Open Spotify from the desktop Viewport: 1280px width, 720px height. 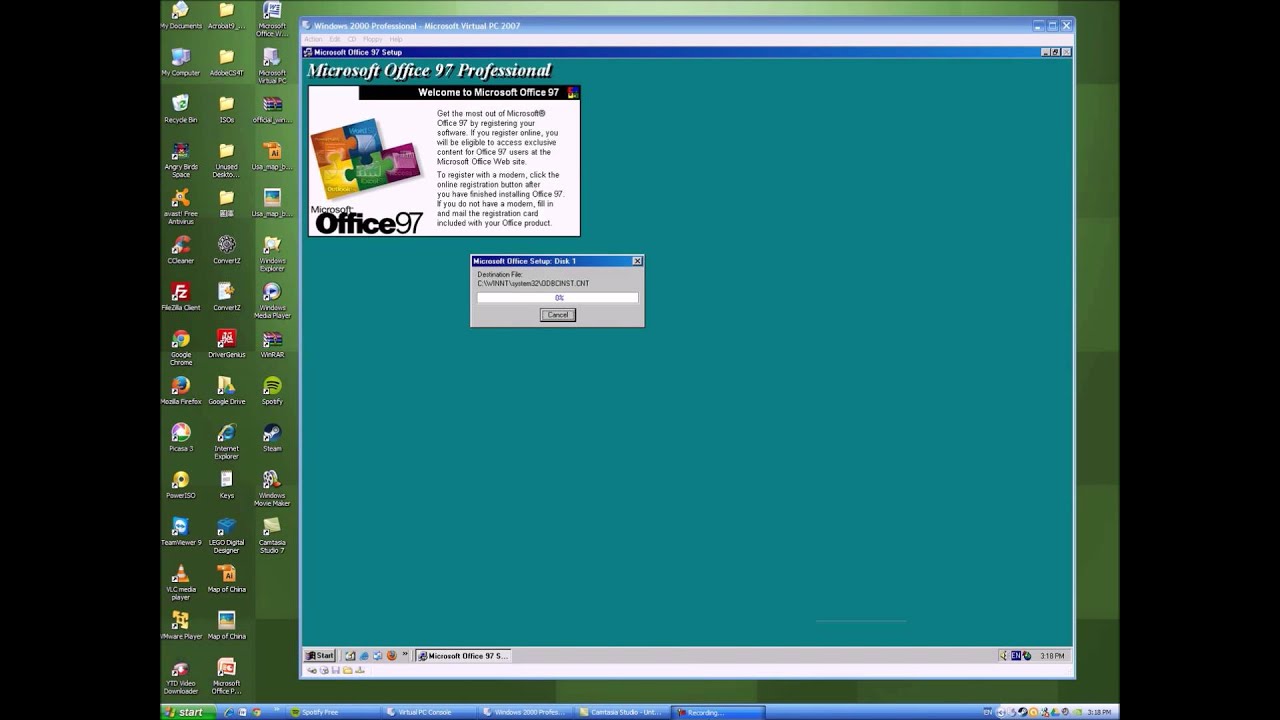pos(272,387)
